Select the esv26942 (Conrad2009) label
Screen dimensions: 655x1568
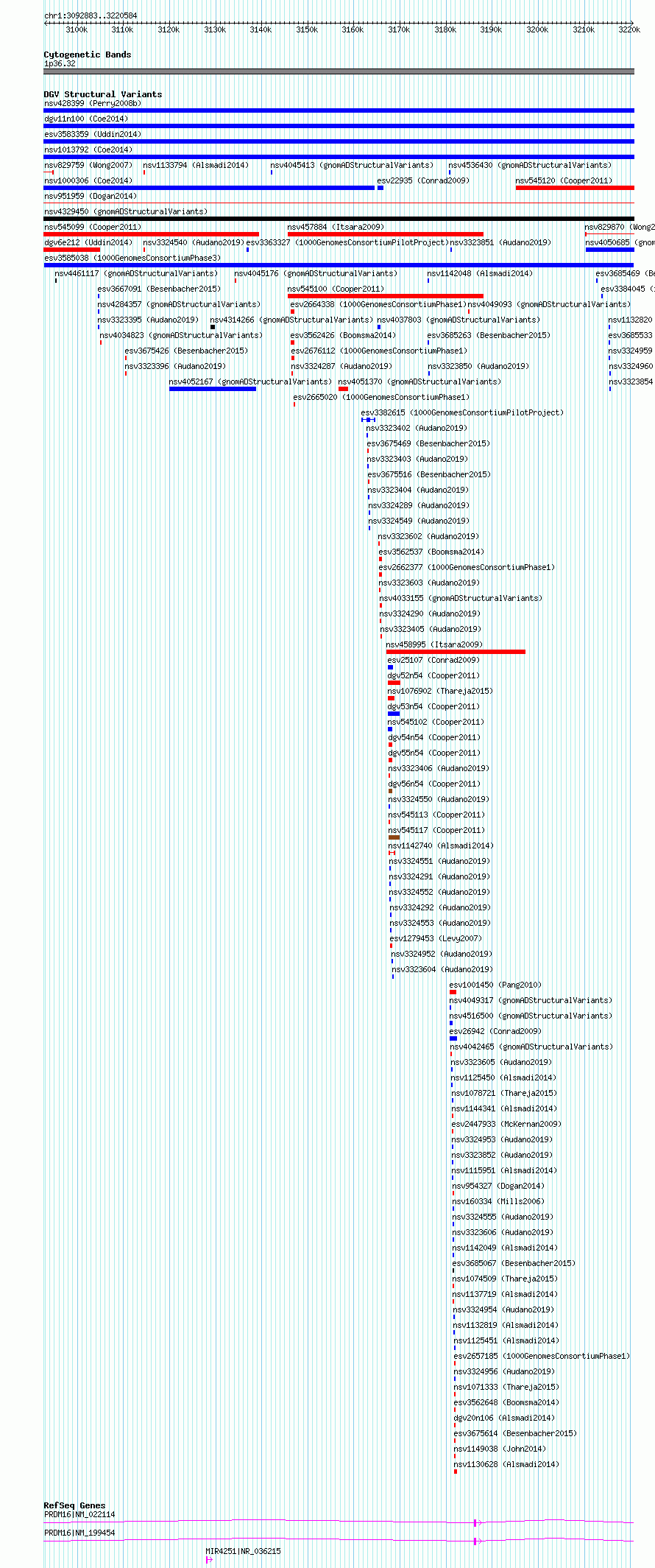495,1032
